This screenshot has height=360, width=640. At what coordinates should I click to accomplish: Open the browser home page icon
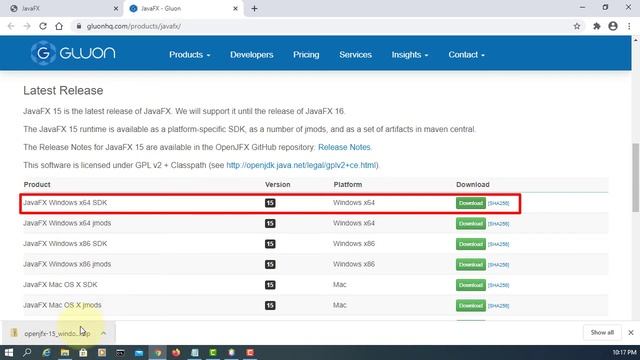tap(59, 26)
